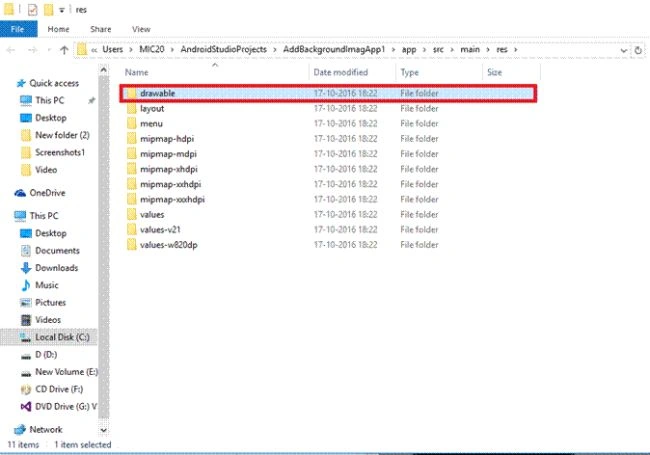Image resolution: width=650 pixels, height=455 pixels.
Task: Open the File menu
Action: pos(18,29)
